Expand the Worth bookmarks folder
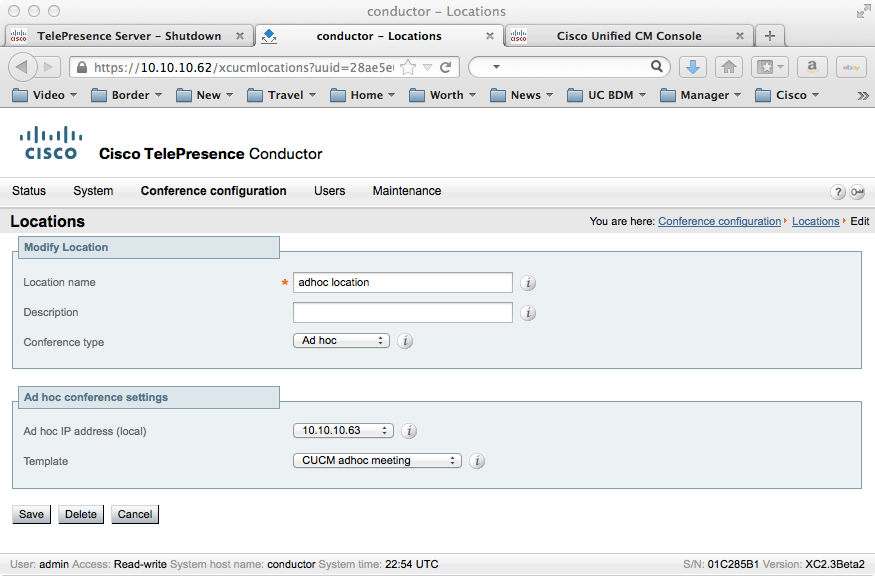The width and height of the screenshot is (875, 576). pos(443,95)
